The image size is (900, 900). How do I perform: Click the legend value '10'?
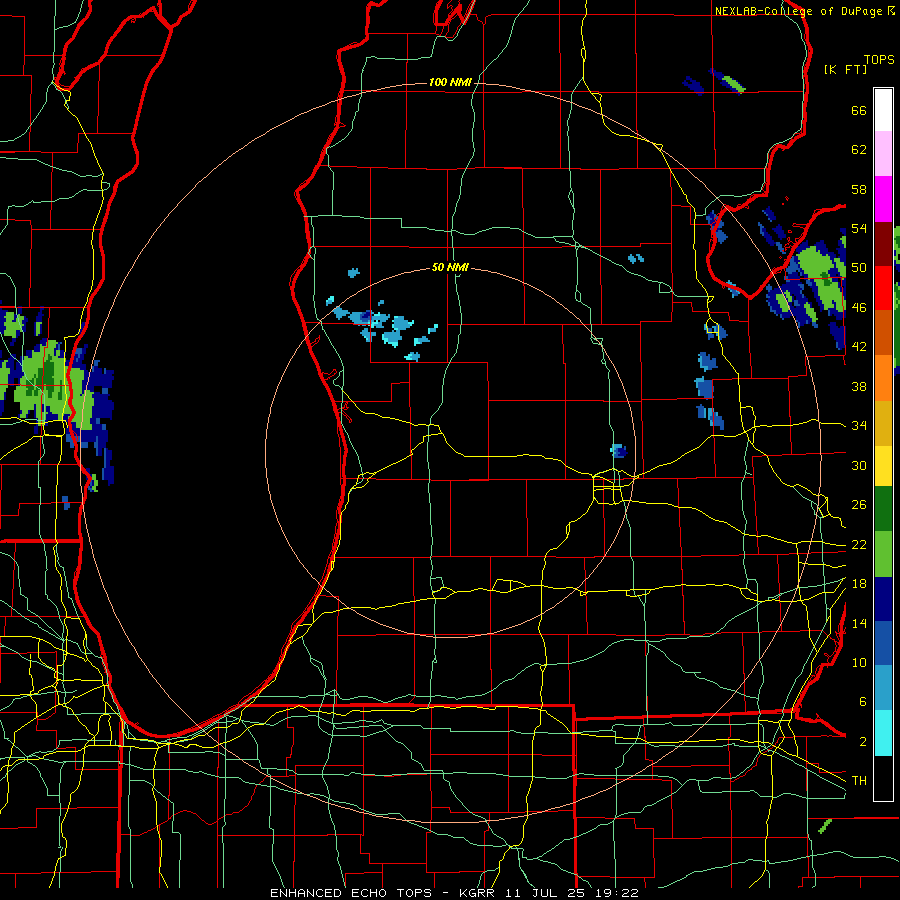859,662
